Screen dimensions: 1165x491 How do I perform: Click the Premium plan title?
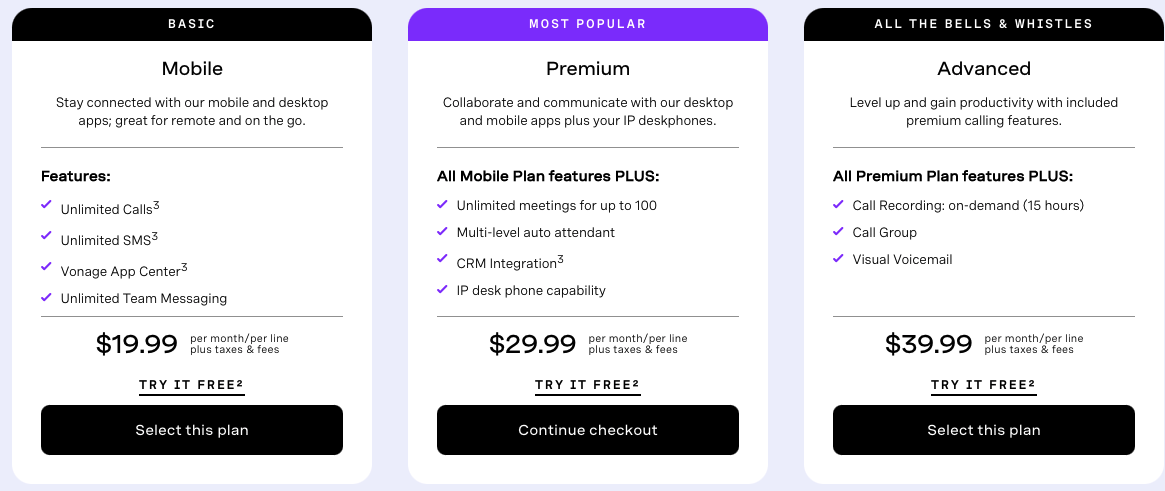click(x=588, y=69)
